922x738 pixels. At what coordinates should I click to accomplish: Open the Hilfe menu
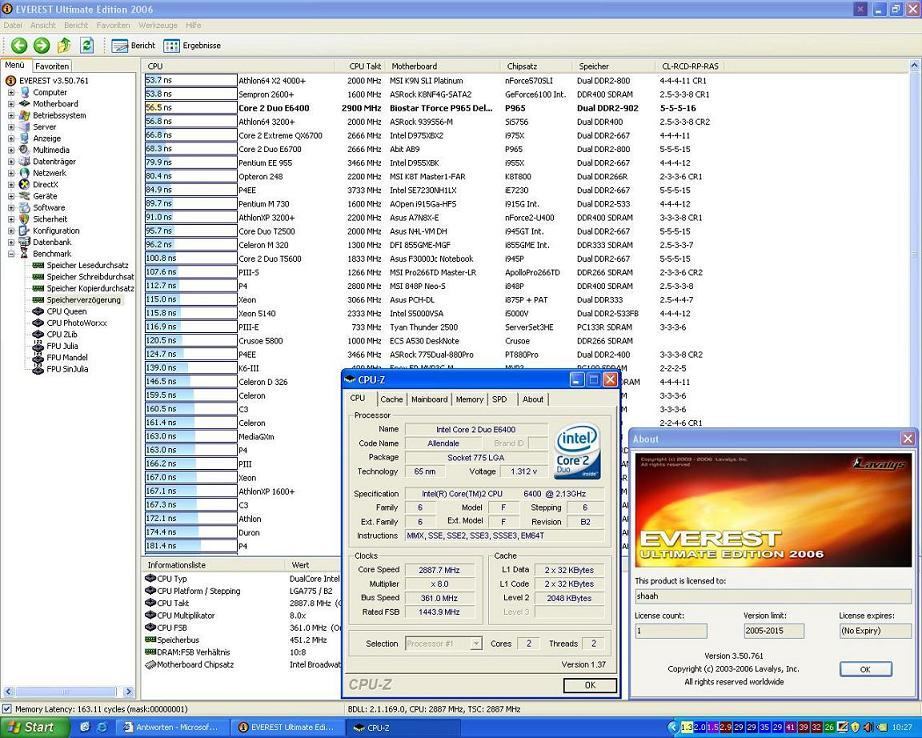tap(193, 25)
